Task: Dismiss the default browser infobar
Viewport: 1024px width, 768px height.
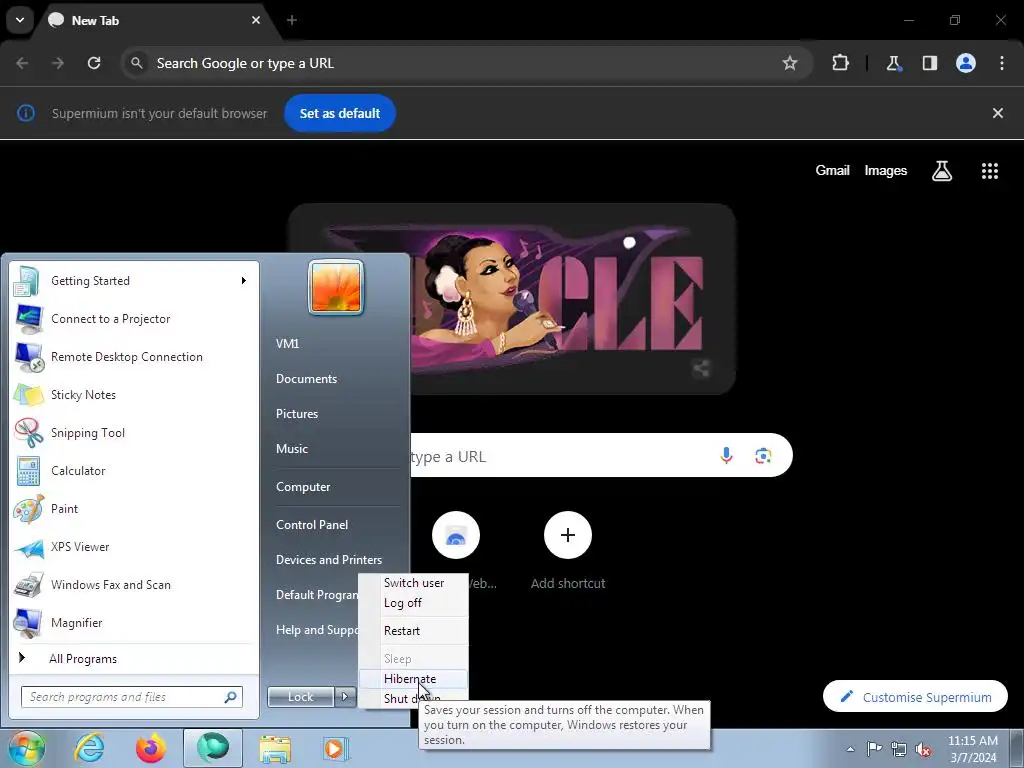Action: click(x=998, y=113)
